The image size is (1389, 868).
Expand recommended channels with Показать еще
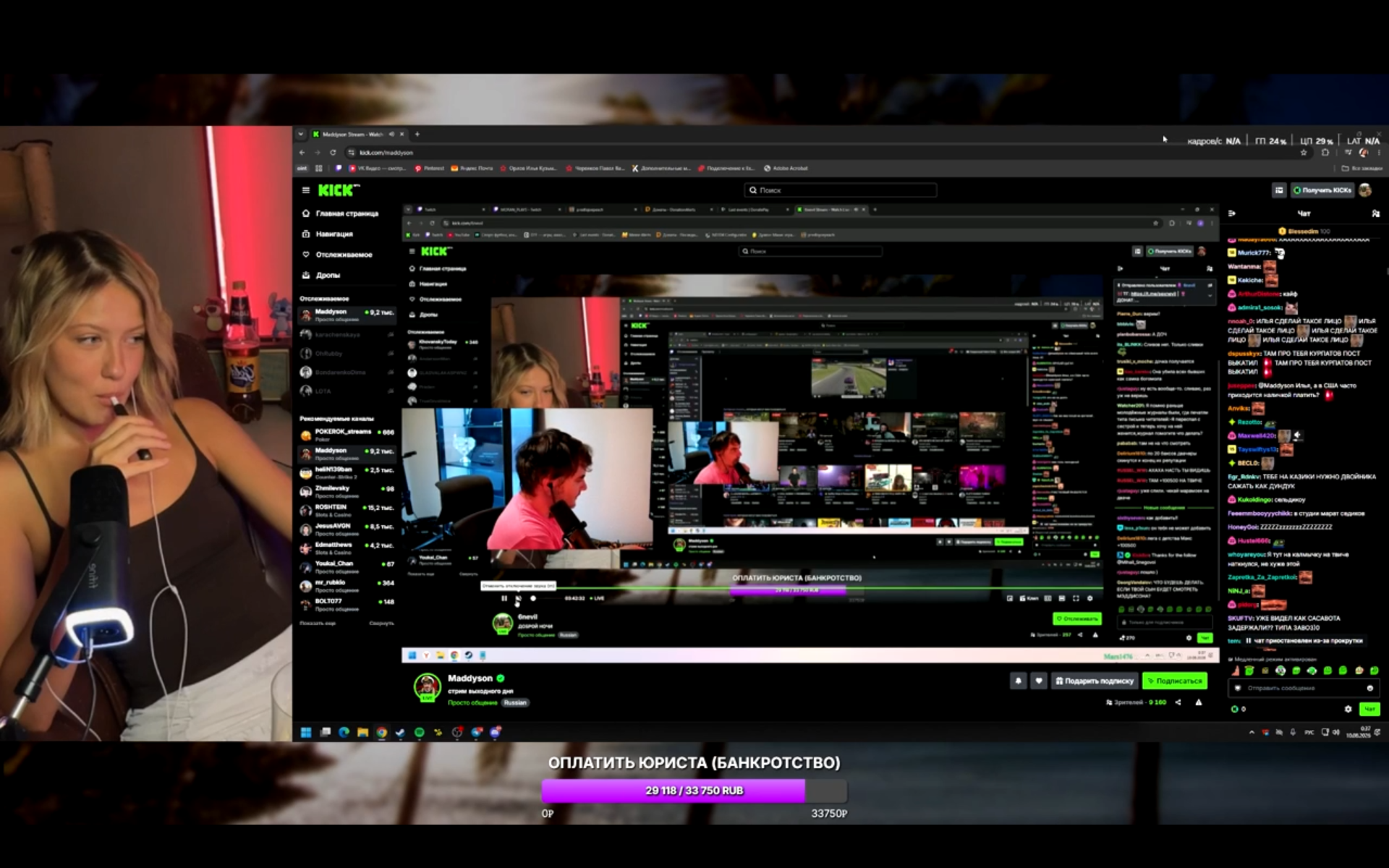(x=318, y=624)
